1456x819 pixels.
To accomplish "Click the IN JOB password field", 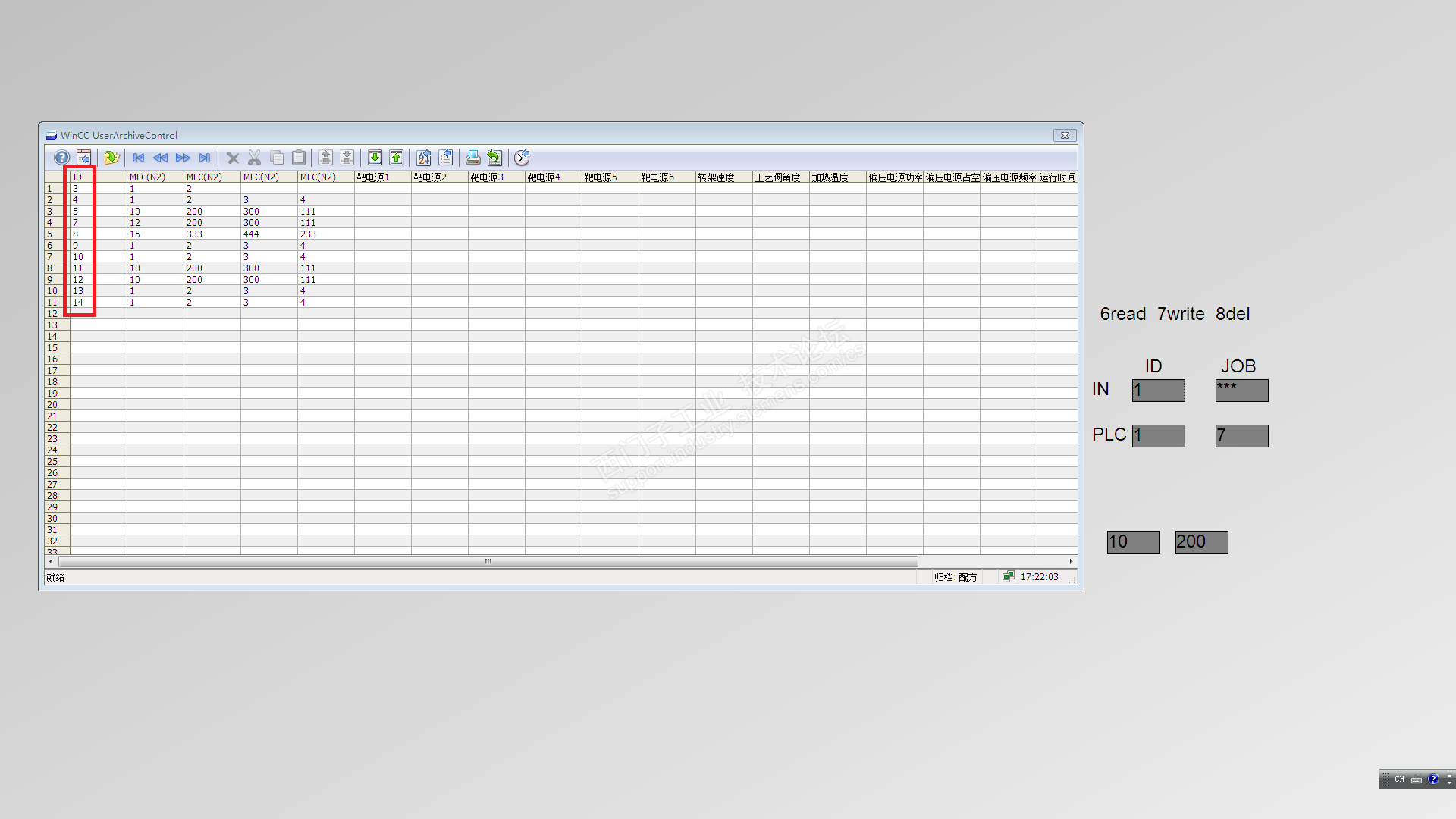I will (x=1241, y=391).
